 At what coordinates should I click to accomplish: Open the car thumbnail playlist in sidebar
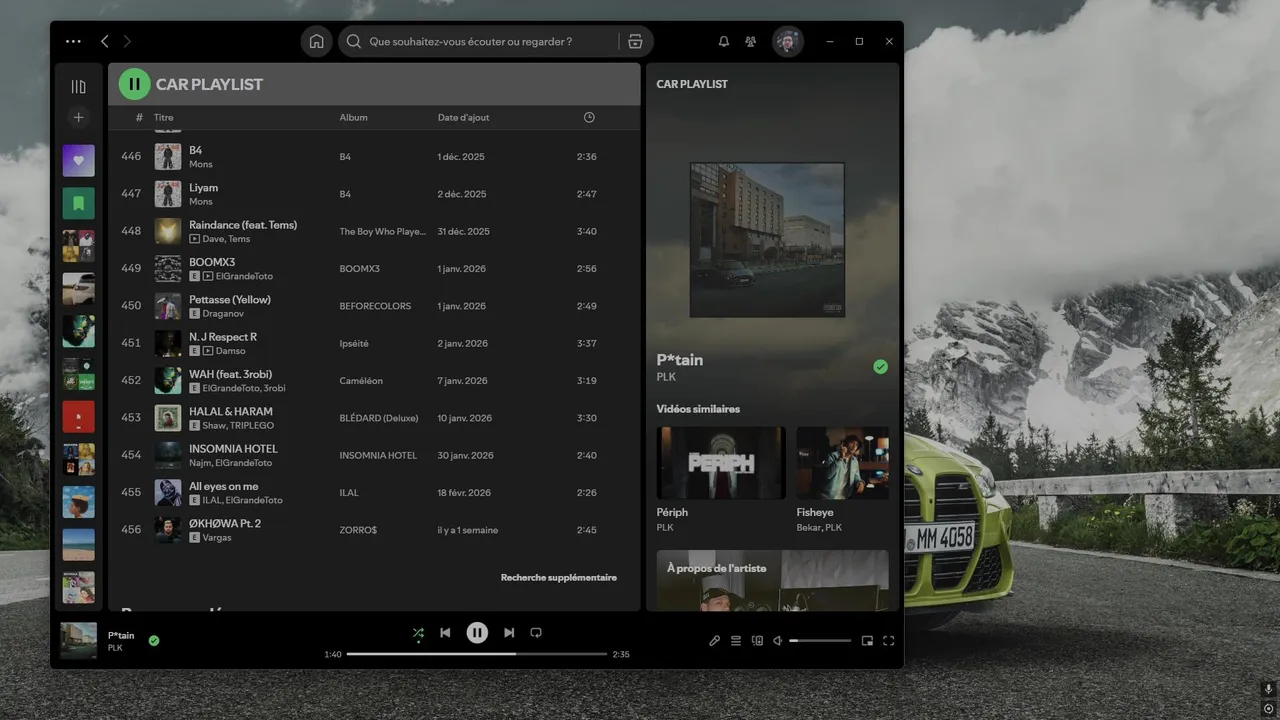(x=79, y=289)
